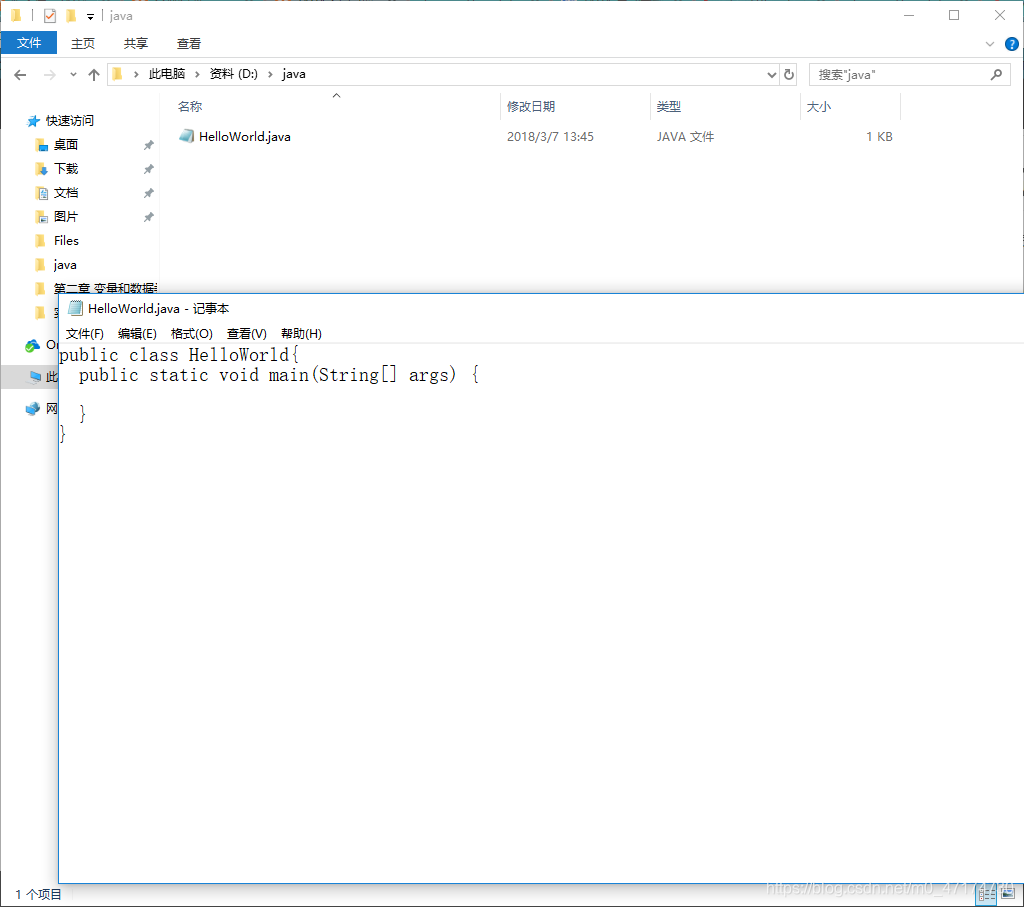The image size is (1024, 907).
Task: Go up one folder with the up arrow
Action: point(94,75)
